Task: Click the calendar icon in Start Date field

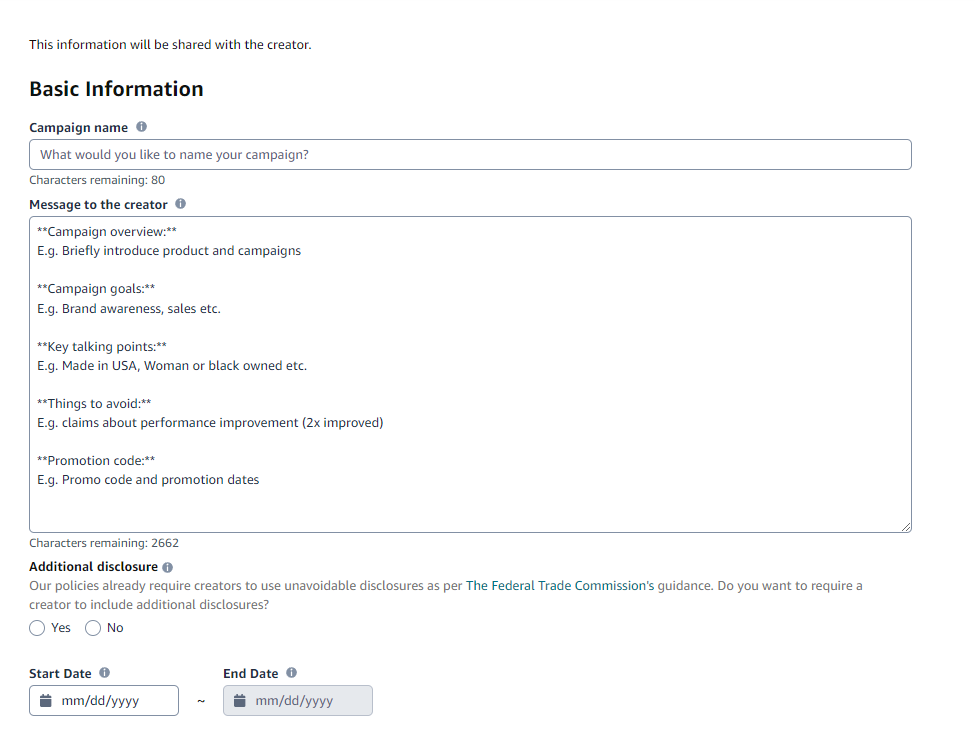Action: (45, 700)
